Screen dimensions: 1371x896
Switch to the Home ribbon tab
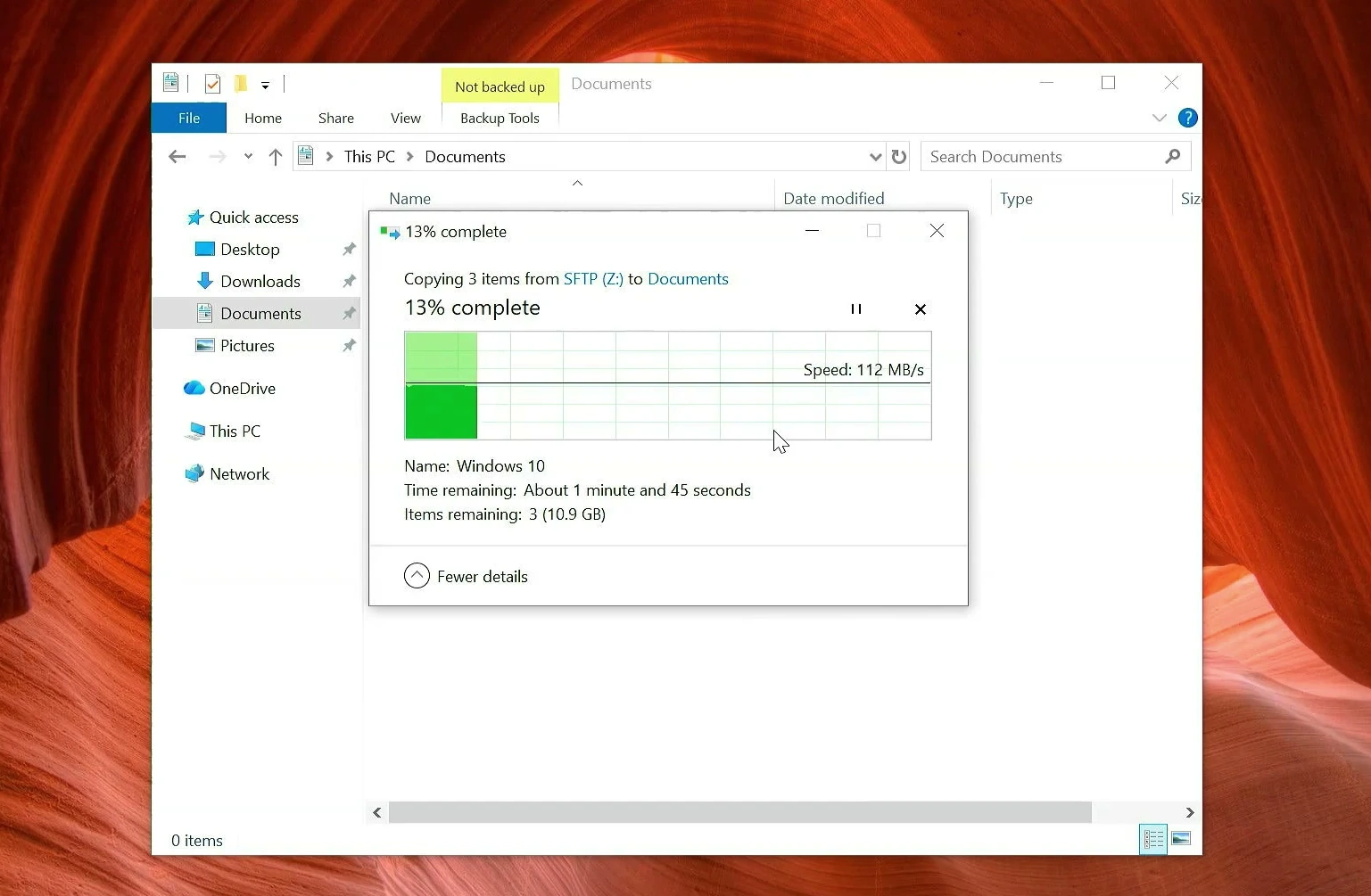pyautogui.click(x=263, y=118)
